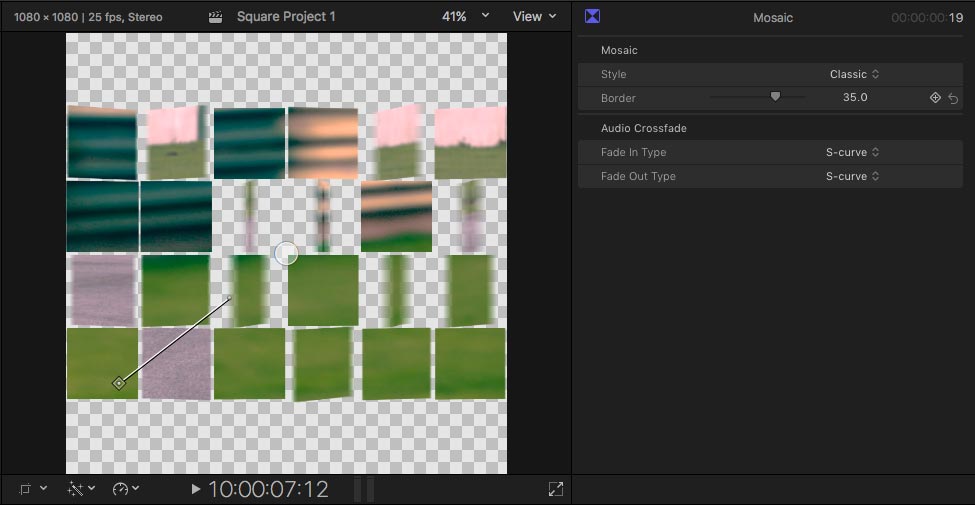Click the timecode display 10:00:07:12
The width and height of the screenshot is (975, 505).
pos(268,489)
